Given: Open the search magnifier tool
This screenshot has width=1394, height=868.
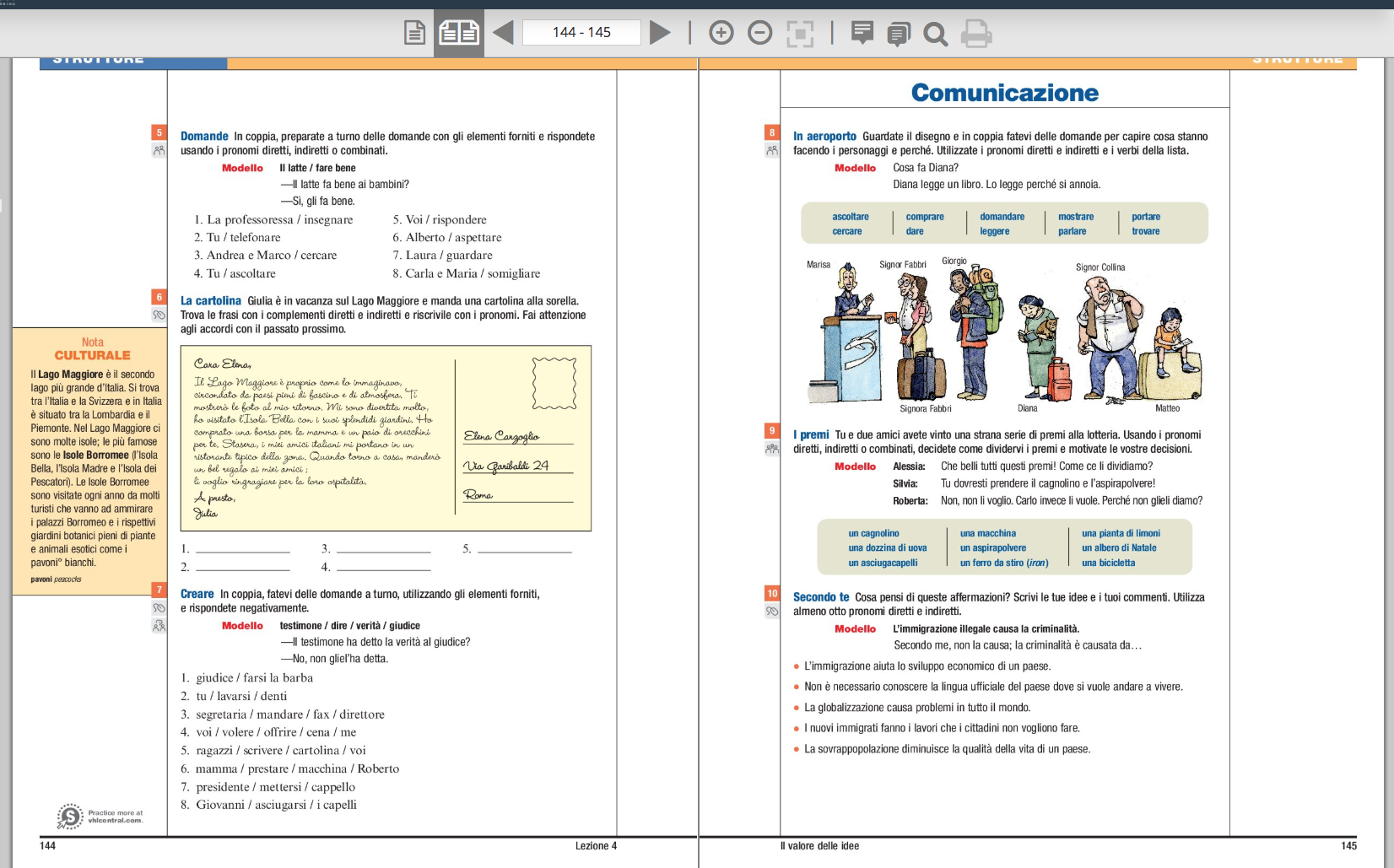Looking at the screenshot, I should [935, 34].
